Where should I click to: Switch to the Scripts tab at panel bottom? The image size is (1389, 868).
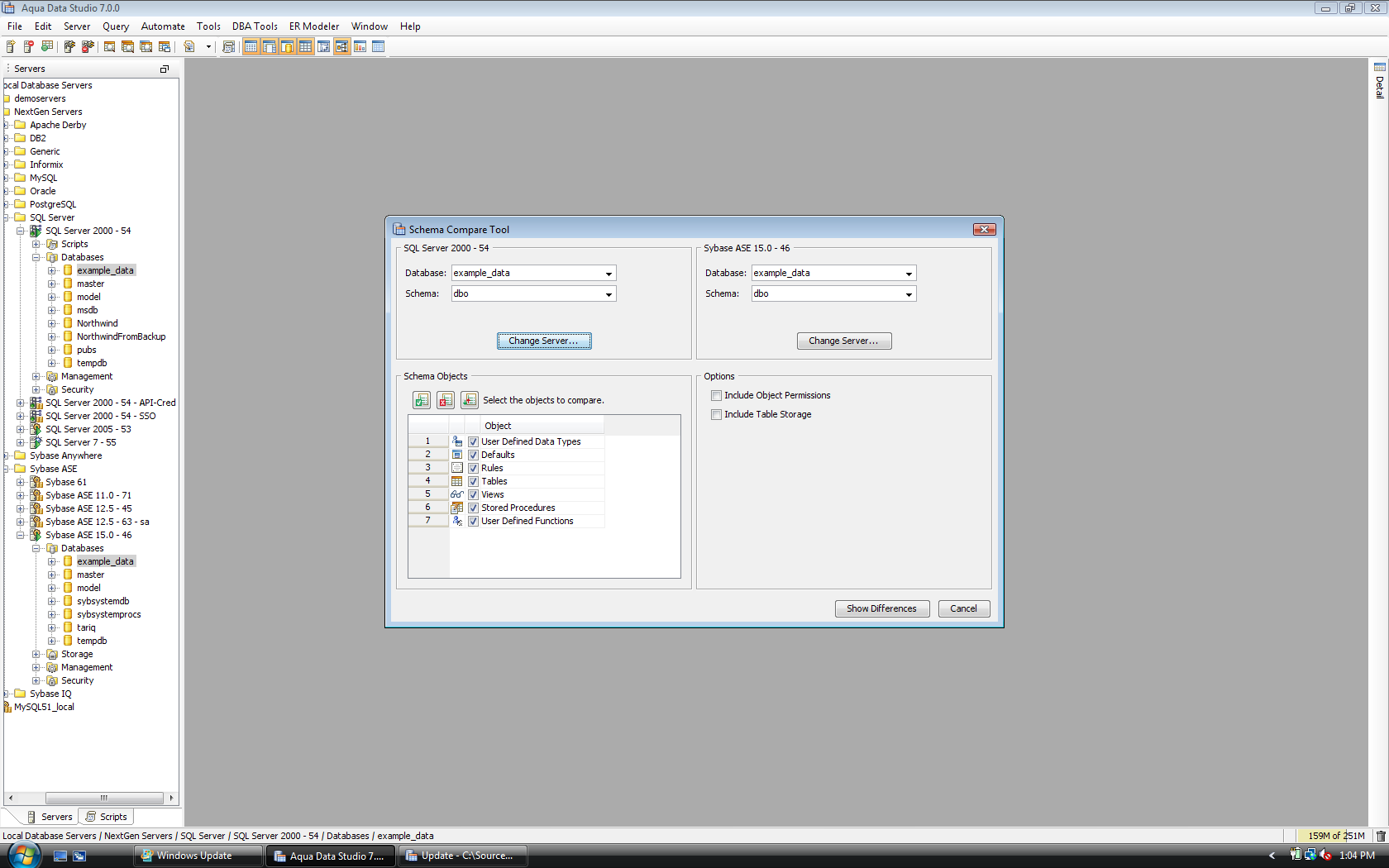[x=107, y=817]
